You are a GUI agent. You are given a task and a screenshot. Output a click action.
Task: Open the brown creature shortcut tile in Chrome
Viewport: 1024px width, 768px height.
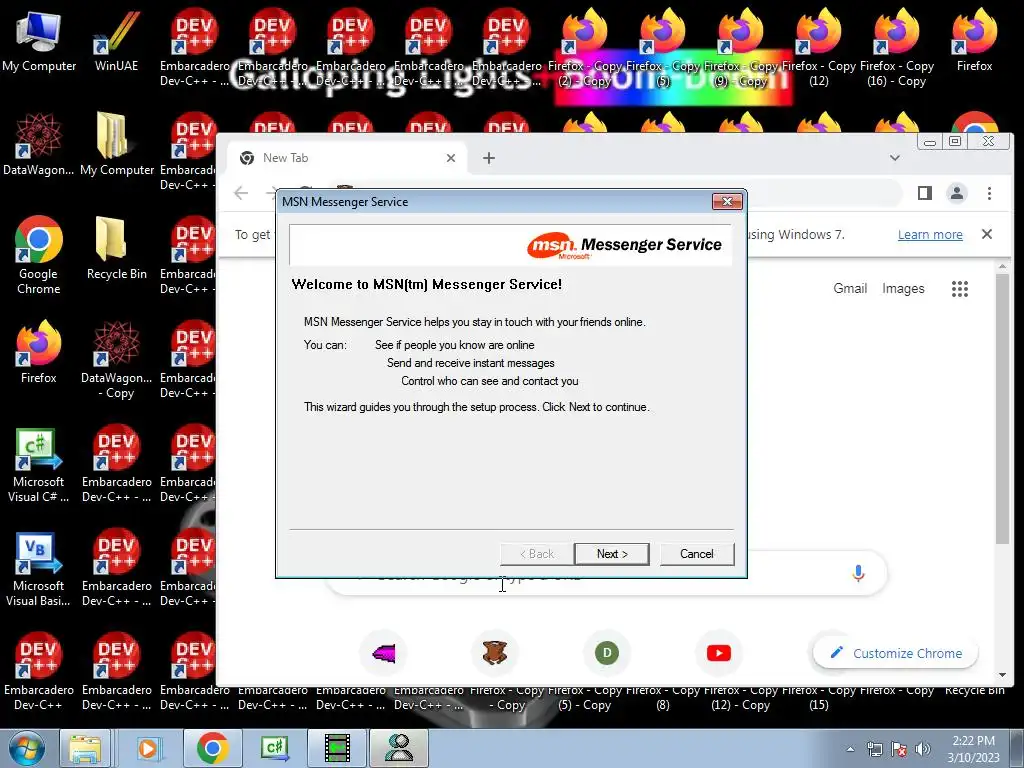point(495,653)
